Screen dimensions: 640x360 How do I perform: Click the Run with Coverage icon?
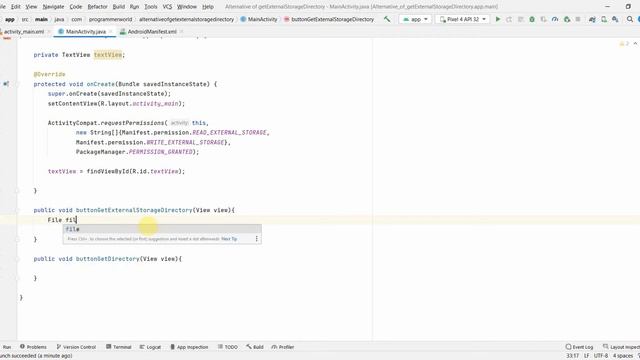(543, 19)
